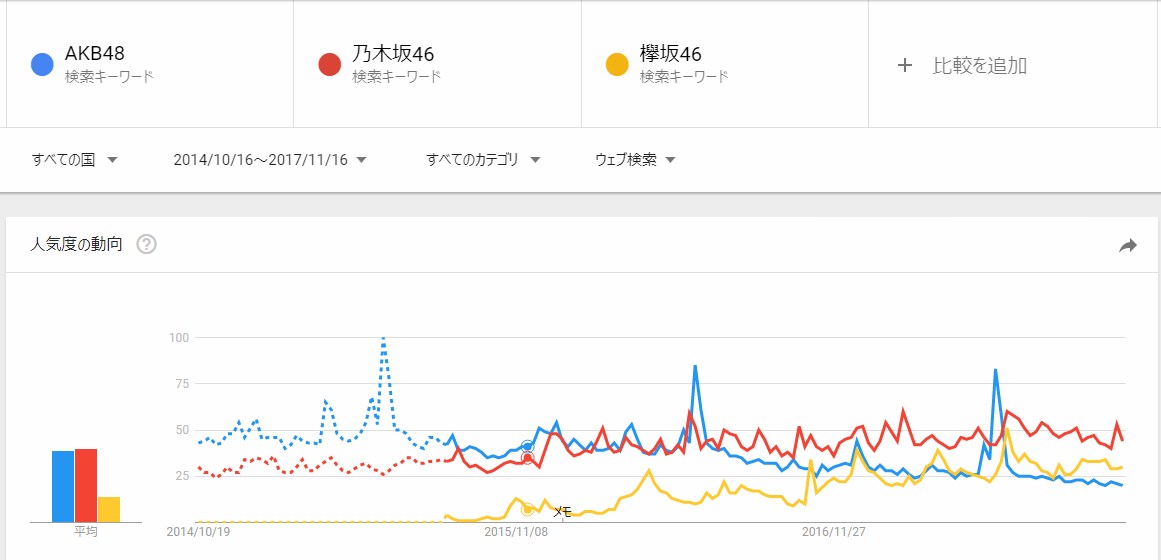Click the yellow average bar for 欅坂46
Image resolution: width=1161 pixels, height=560 pixels.
pyautogui.click(x=109, y=509)
